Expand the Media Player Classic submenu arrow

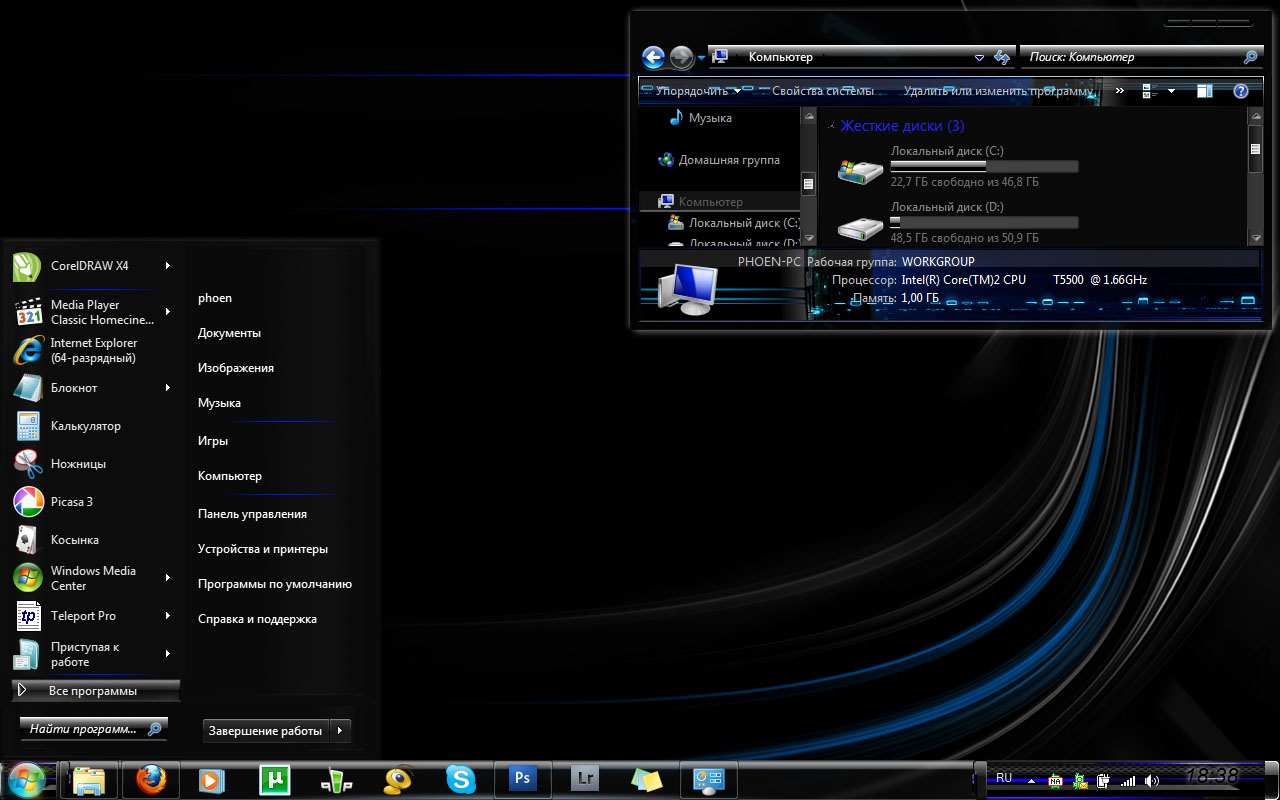click(168, 312)
